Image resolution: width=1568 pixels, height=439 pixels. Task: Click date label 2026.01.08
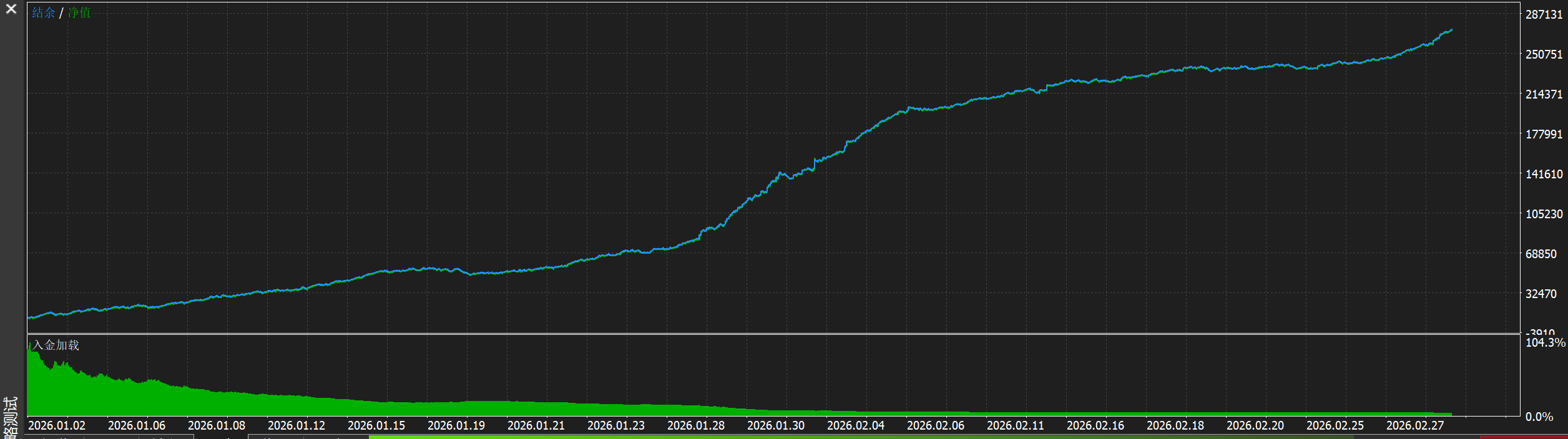217,425
